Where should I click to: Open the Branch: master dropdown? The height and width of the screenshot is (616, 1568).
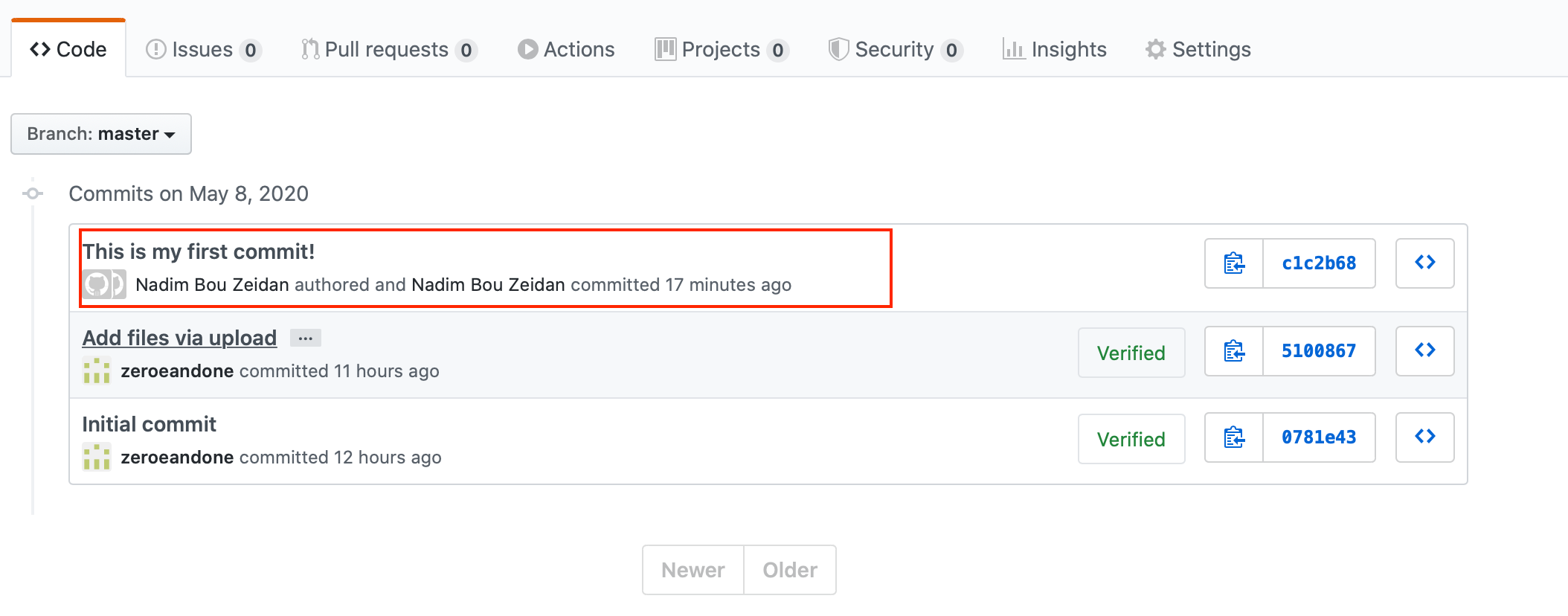[x=100, y=134]
